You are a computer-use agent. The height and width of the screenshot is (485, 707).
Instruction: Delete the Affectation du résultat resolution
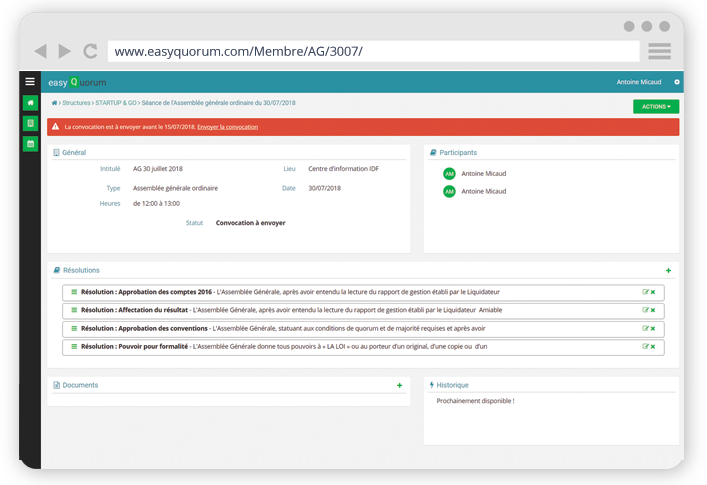tap(653, 310)
